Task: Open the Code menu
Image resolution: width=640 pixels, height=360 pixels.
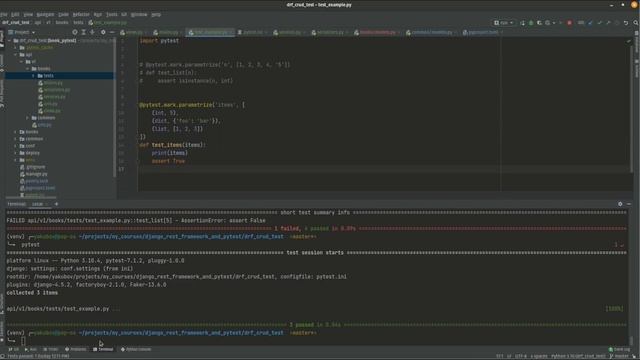Action: point(63,14)
